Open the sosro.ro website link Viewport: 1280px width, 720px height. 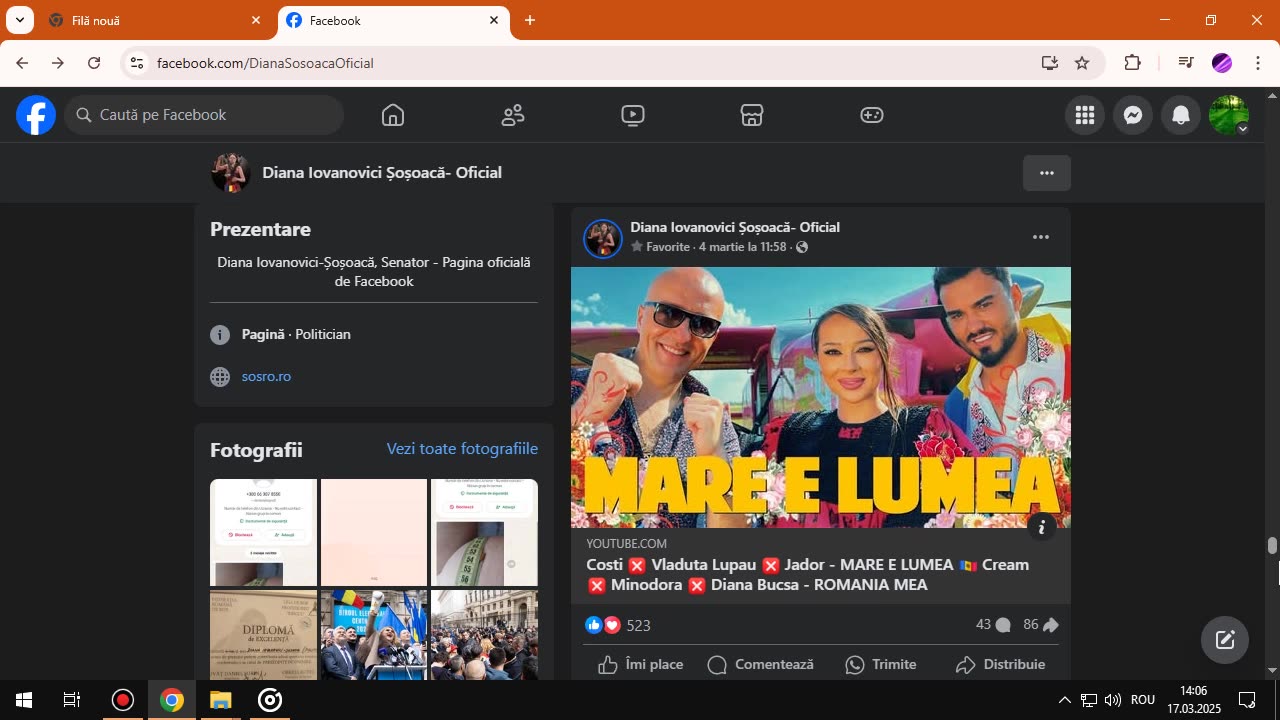click(266, 377)
